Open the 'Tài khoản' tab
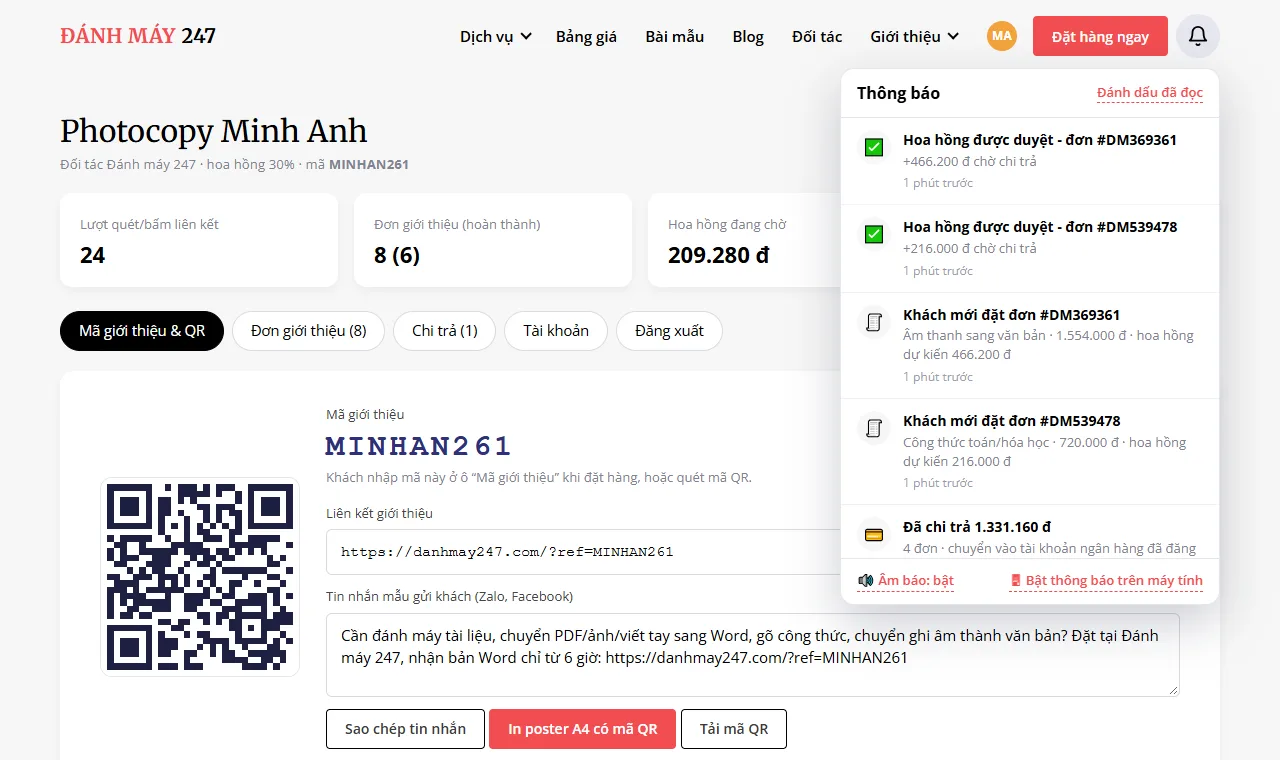The image size is (1280, 760). tap(556, 331)
